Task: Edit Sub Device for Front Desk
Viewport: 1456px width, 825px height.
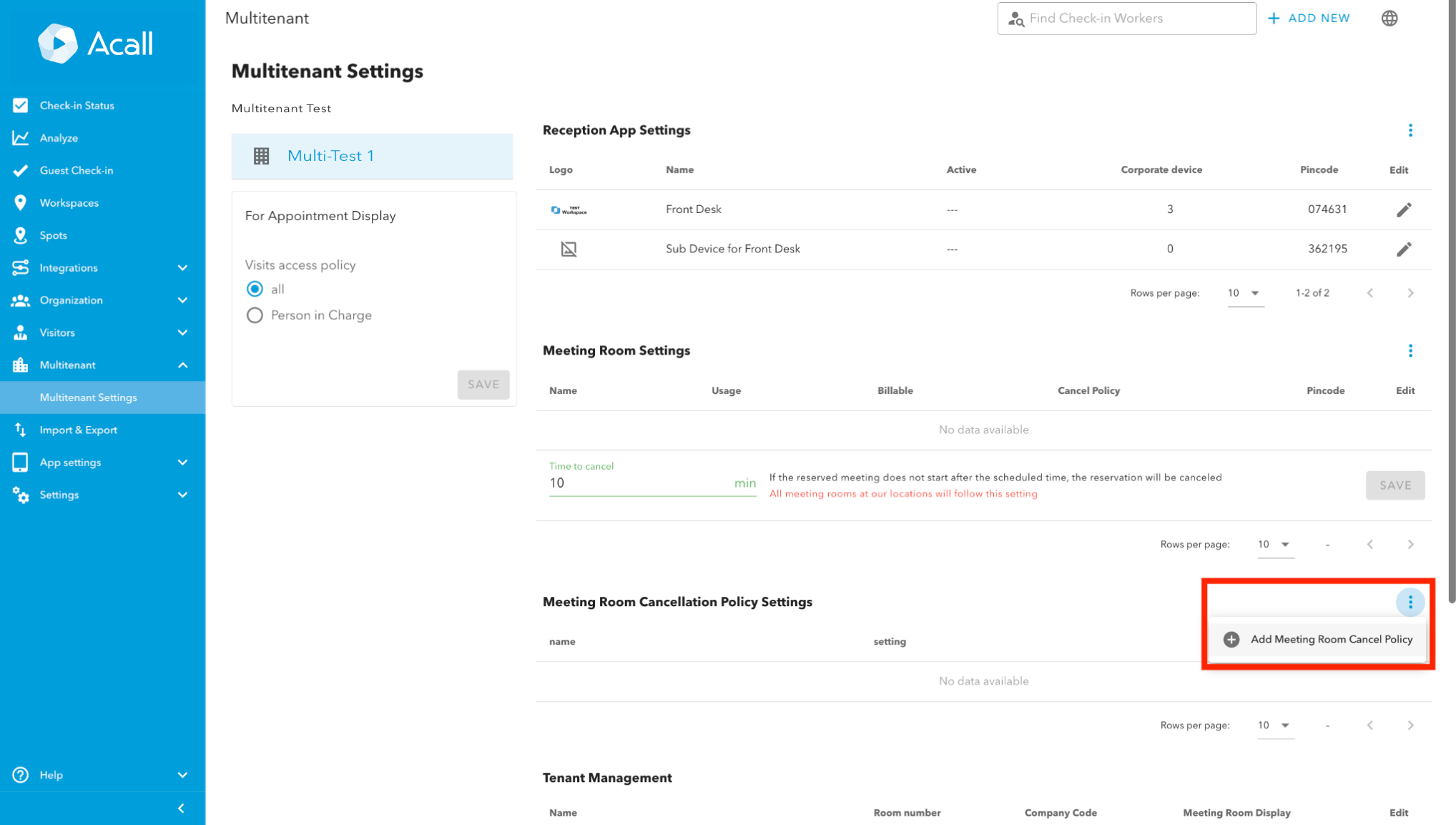Action: pyautogui.click(x=1403, y=249)
